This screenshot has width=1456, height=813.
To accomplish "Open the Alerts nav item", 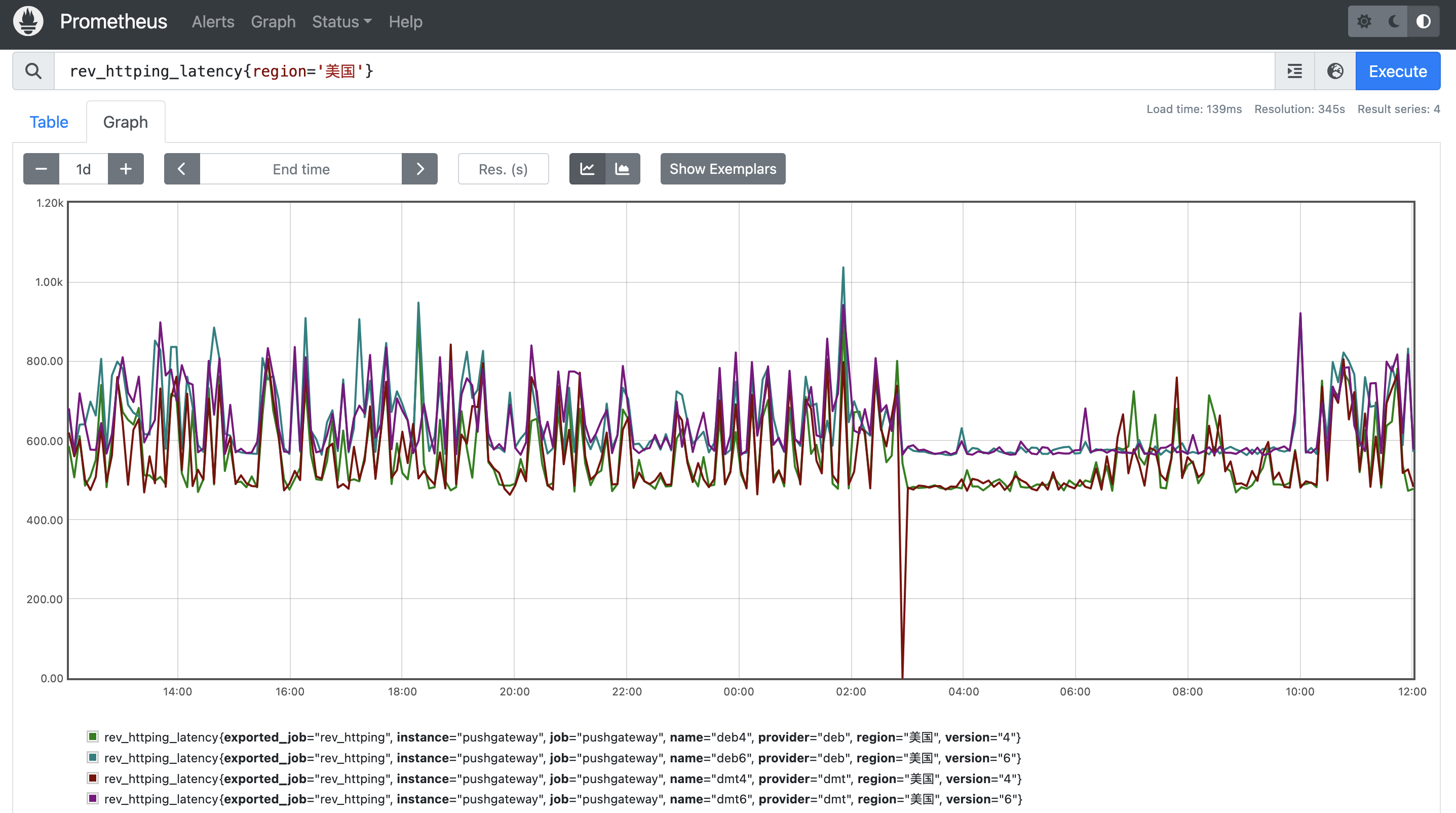I will [212, 21].
